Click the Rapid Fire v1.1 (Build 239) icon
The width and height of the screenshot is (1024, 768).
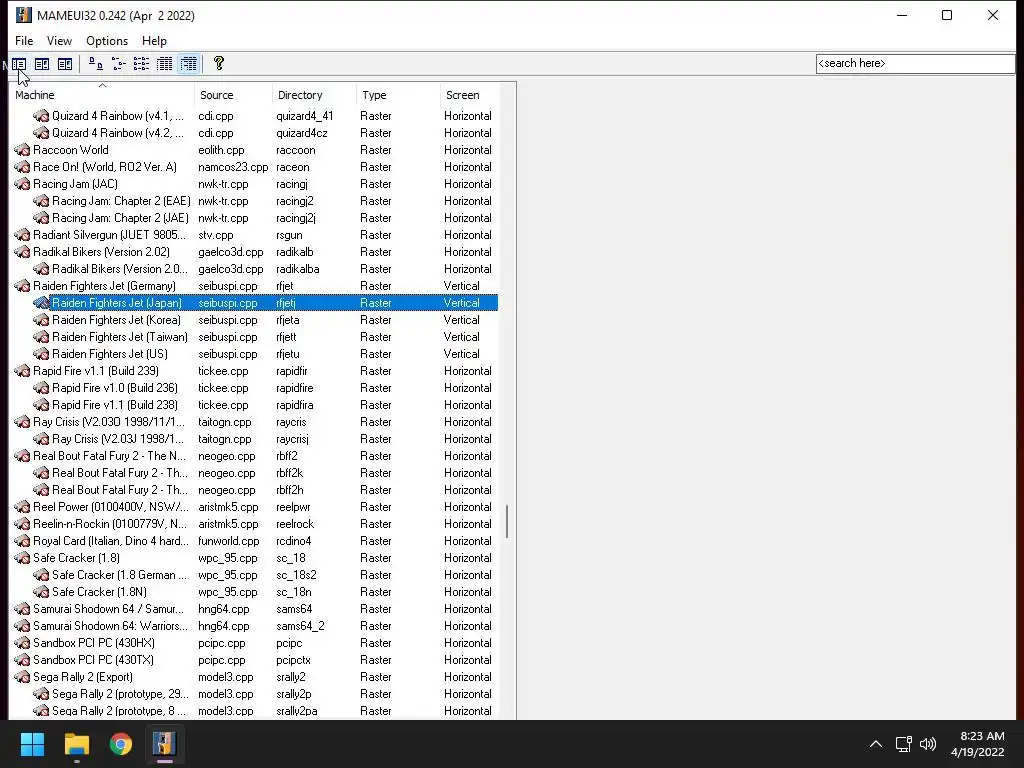click(22, 371)
